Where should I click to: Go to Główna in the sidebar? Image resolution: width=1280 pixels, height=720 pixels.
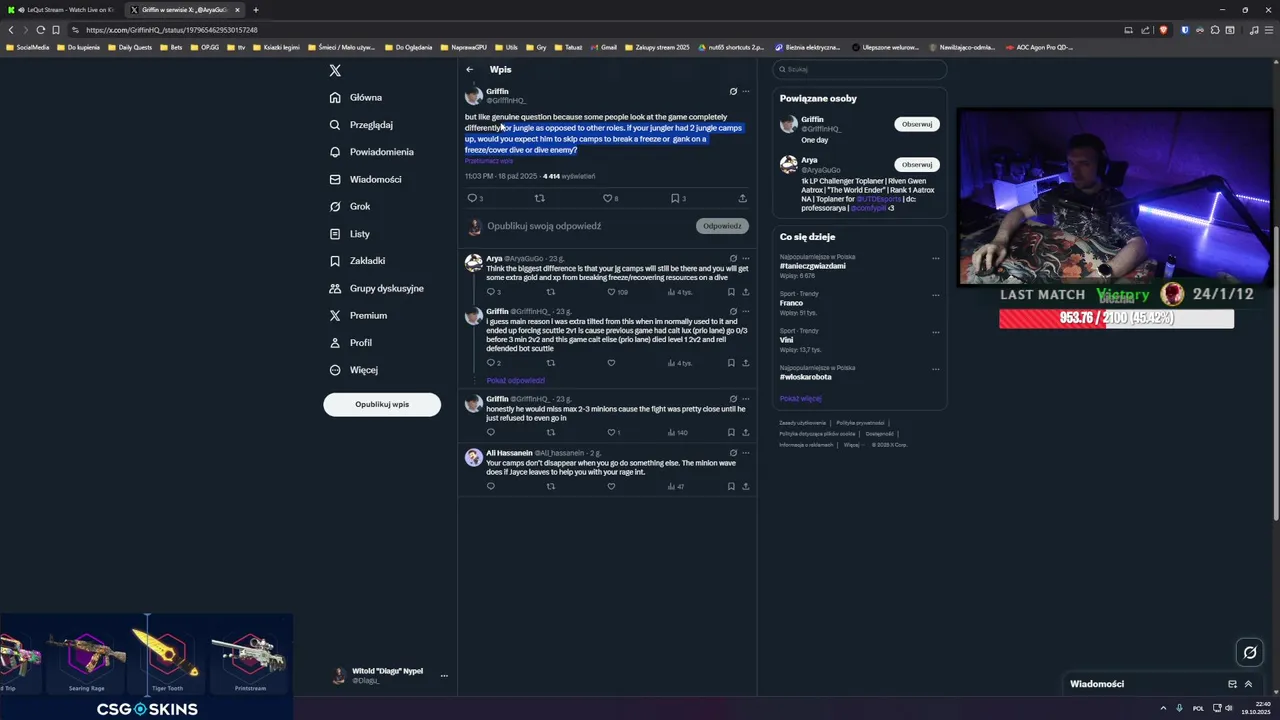point(356,97)
